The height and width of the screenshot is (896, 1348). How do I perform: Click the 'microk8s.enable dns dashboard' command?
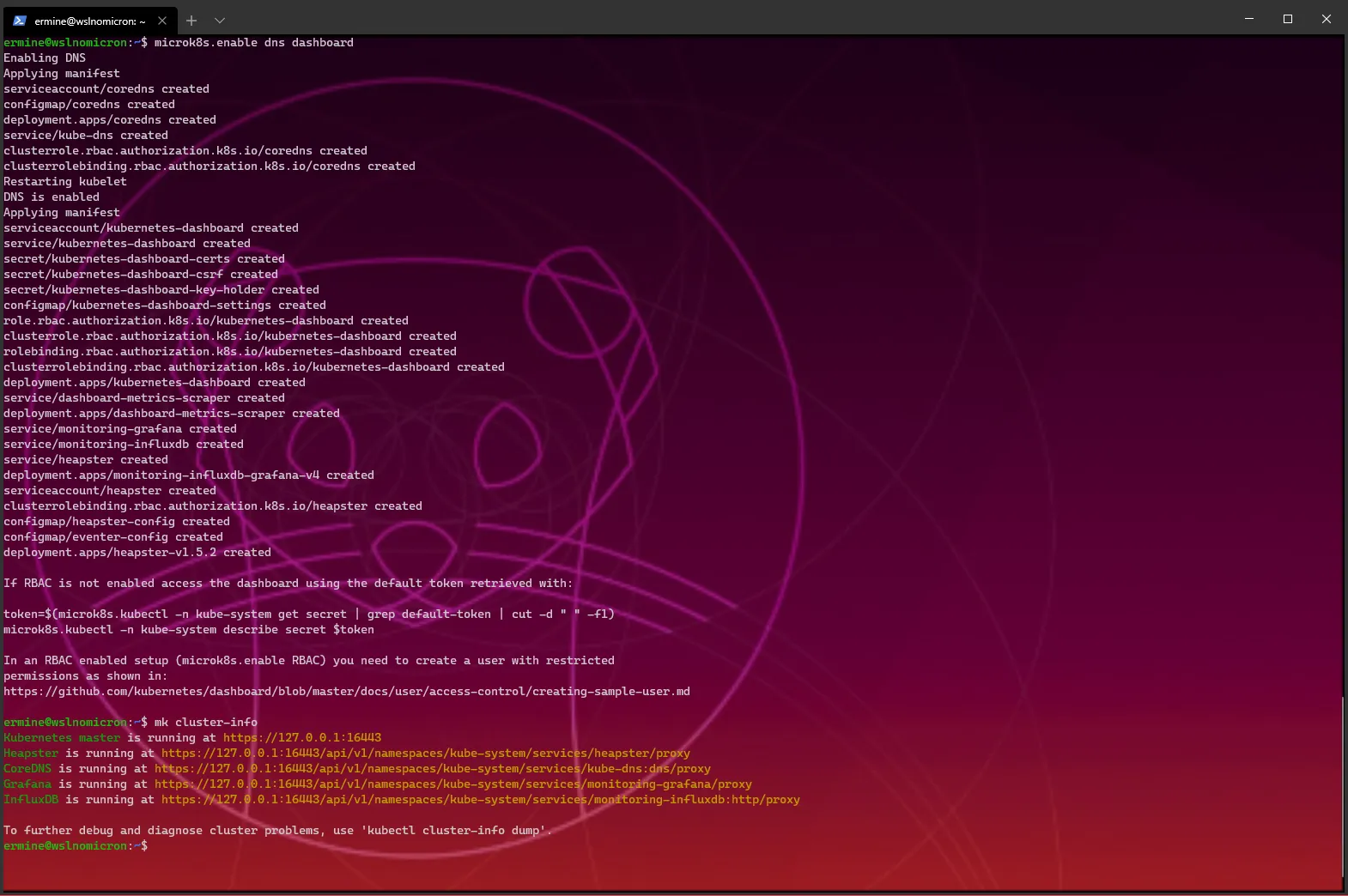(x=253, y=43)
